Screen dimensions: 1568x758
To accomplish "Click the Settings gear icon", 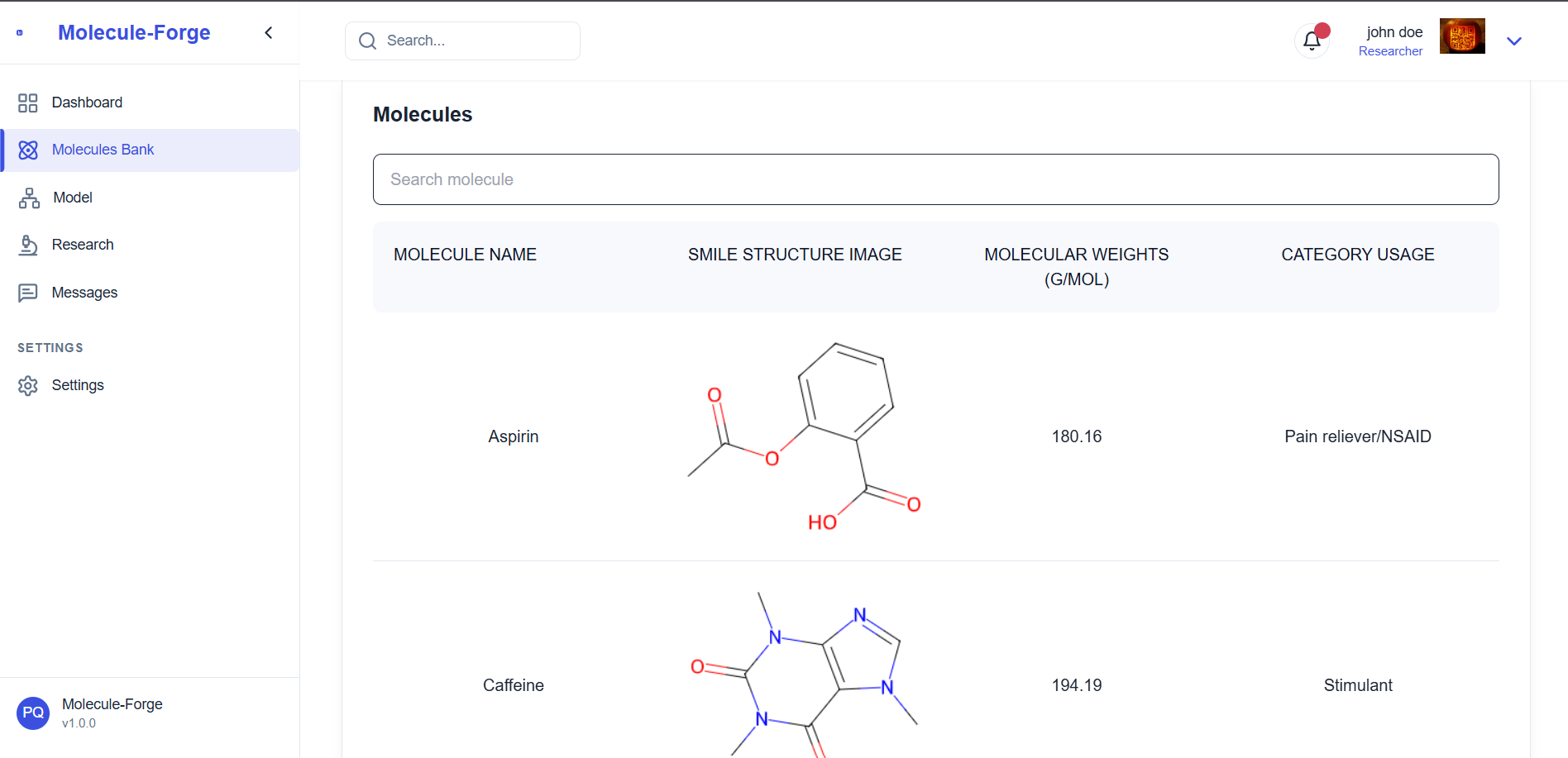I will tap(28, 385).
